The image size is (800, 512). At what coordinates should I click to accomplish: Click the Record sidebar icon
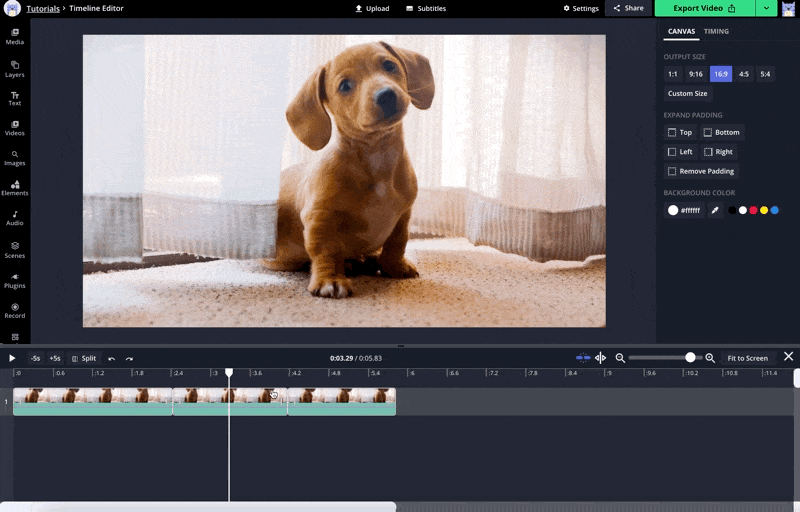click(x=15, y=310)
